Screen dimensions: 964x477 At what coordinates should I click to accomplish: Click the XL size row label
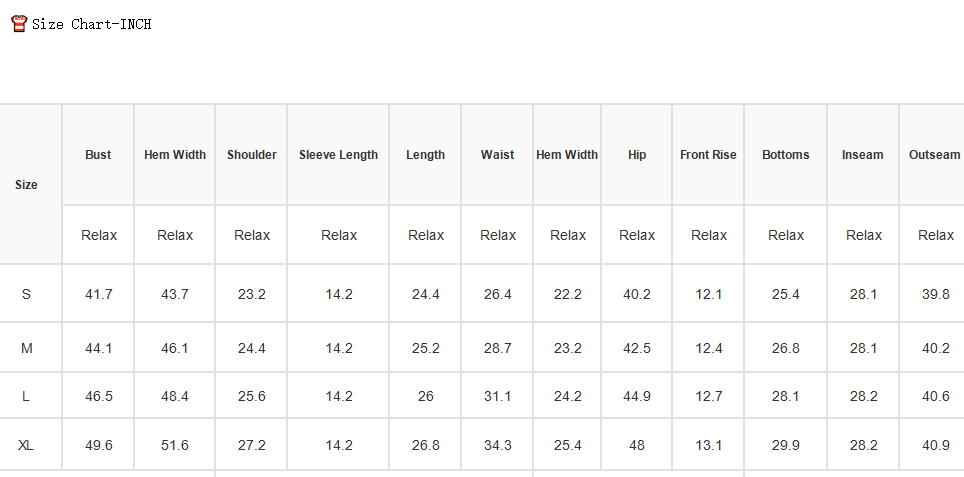click(26, 445)
